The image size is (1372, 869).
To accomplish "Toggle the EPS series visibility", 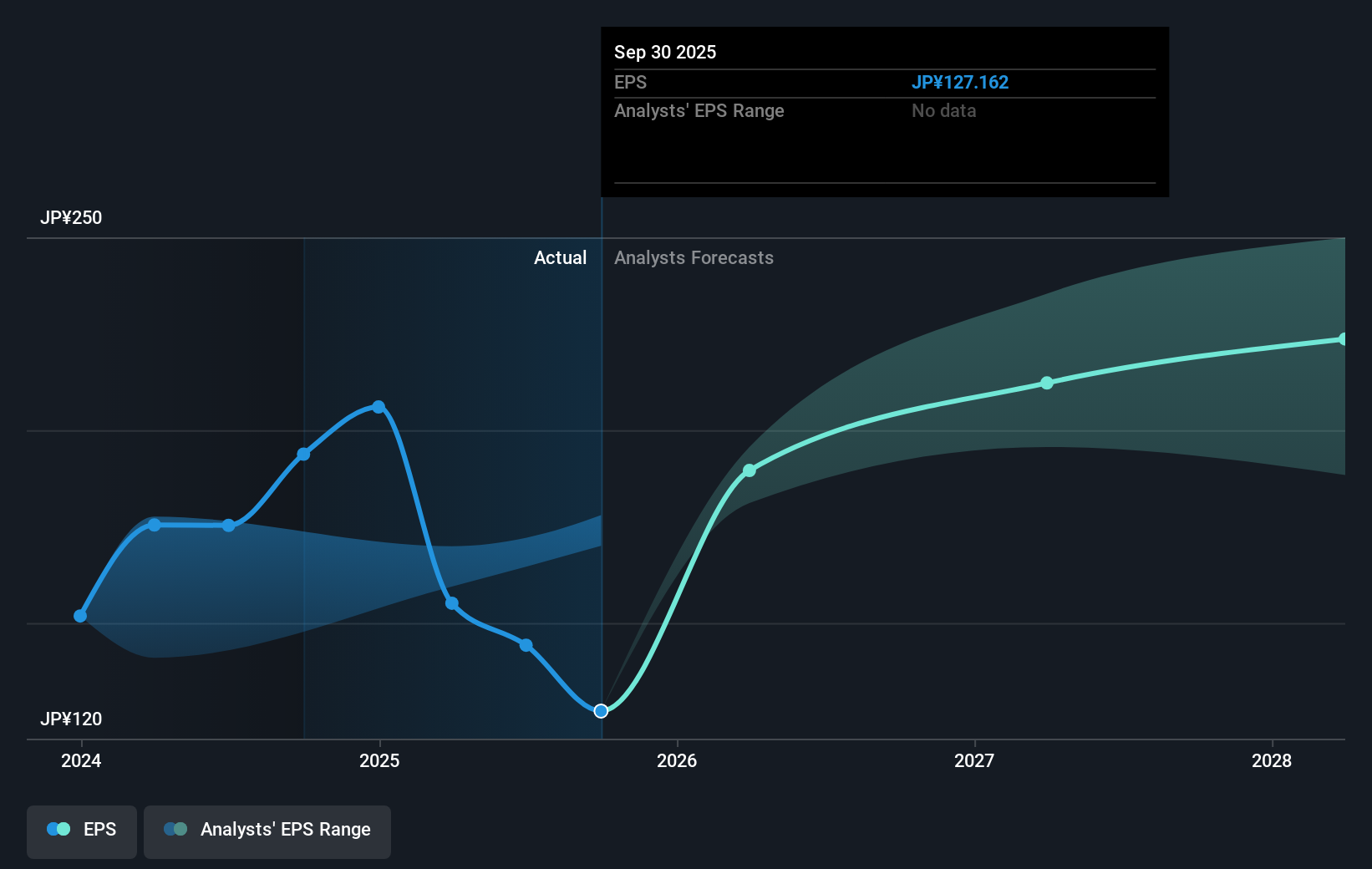I will tap(81, 831).
